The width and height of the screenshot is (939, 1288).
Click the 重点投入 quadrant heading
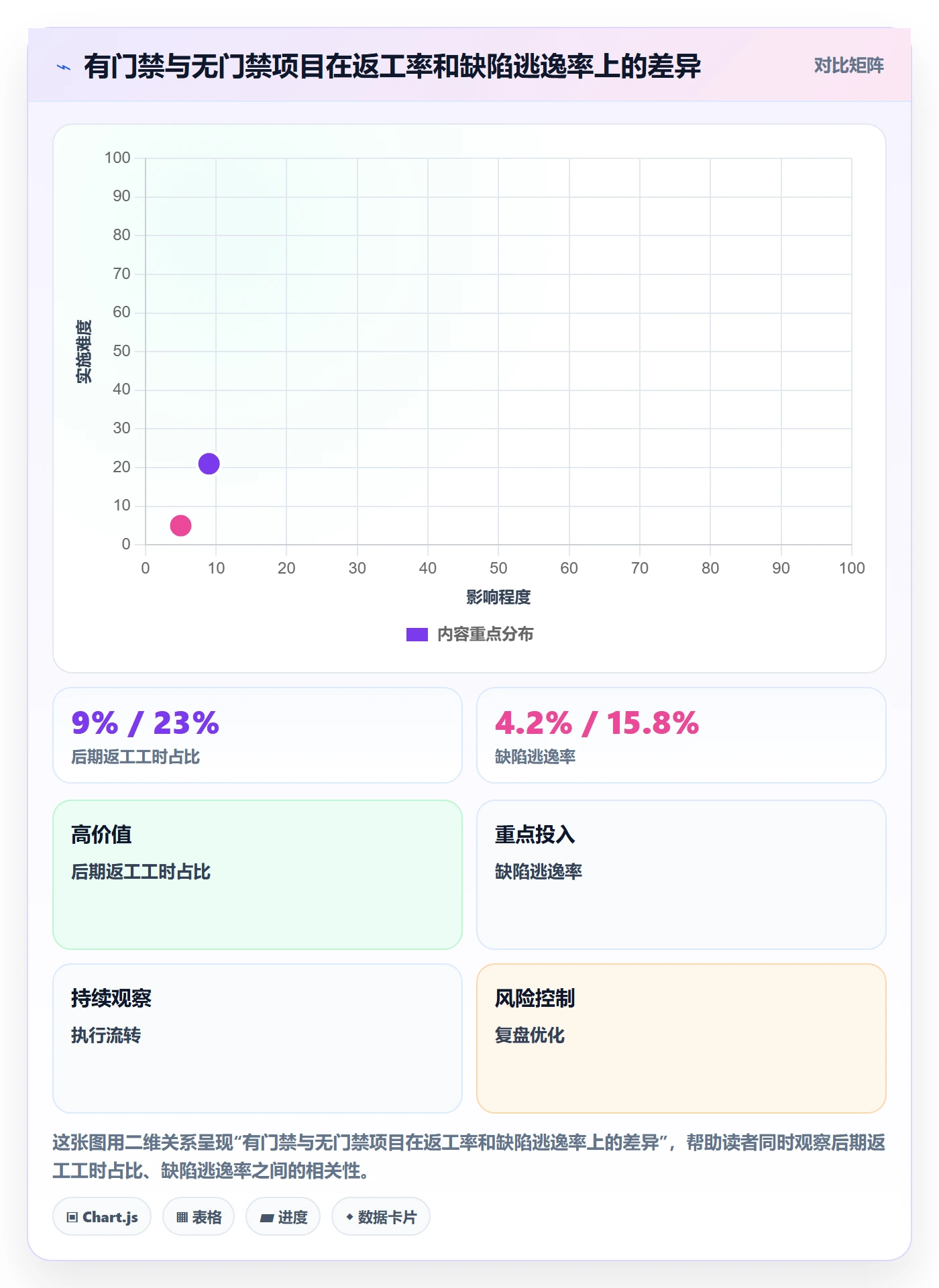[535, 835]
